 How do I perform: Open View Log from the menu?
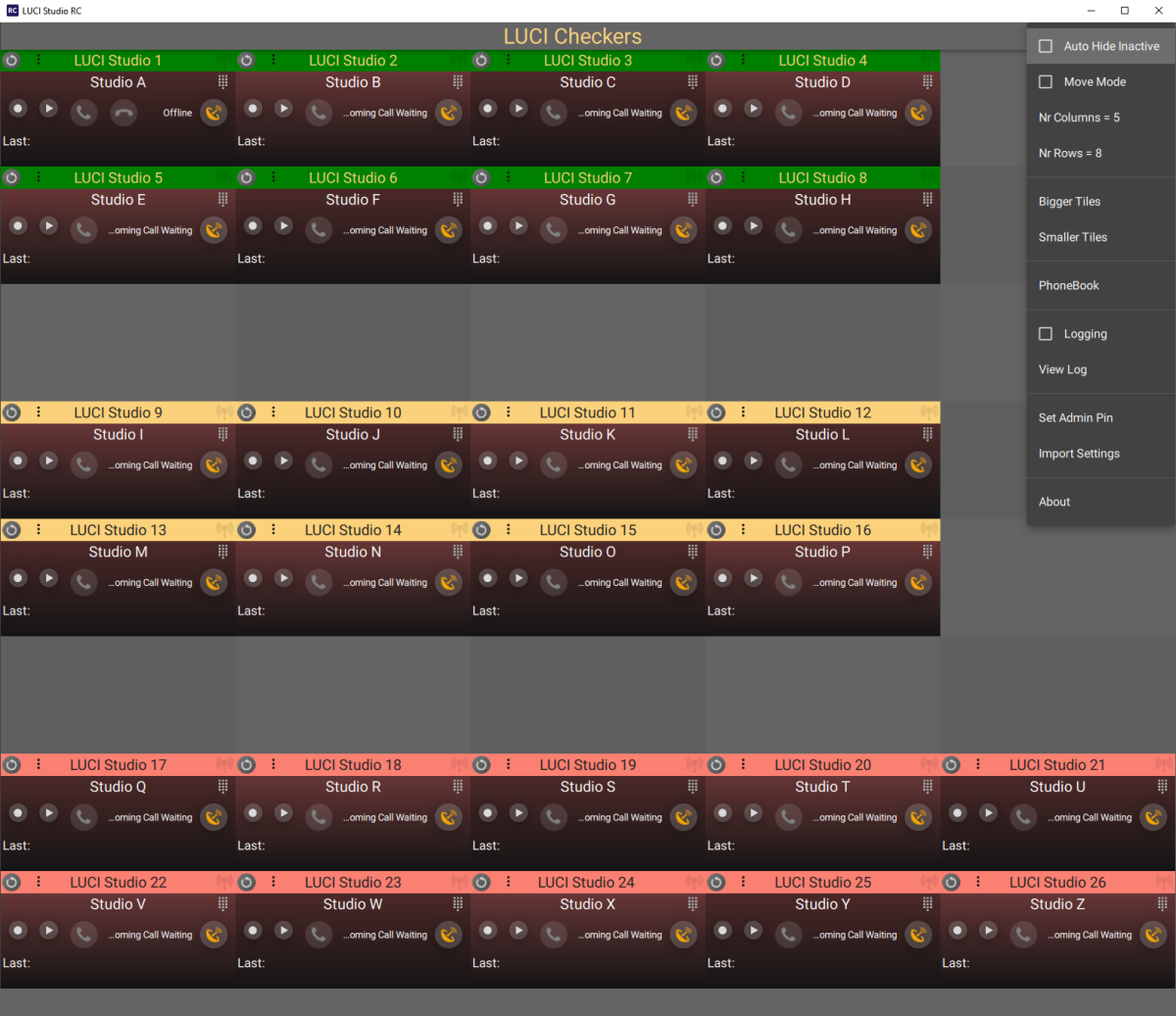click(x=1062, y=369)
